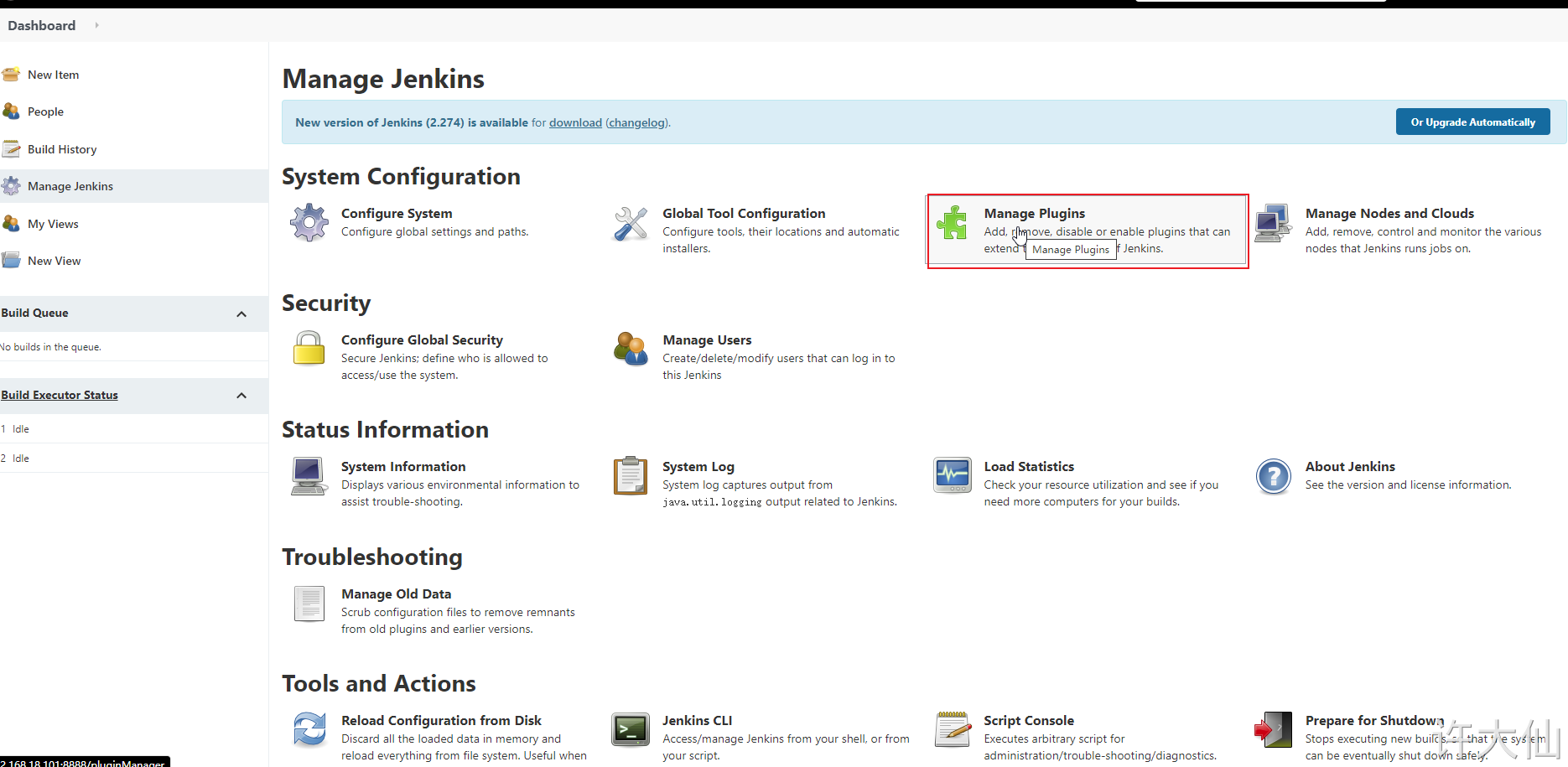Viewport: 1568px width, 767px height.
Task: Open the Build Executor Status link
Action: 60,395
